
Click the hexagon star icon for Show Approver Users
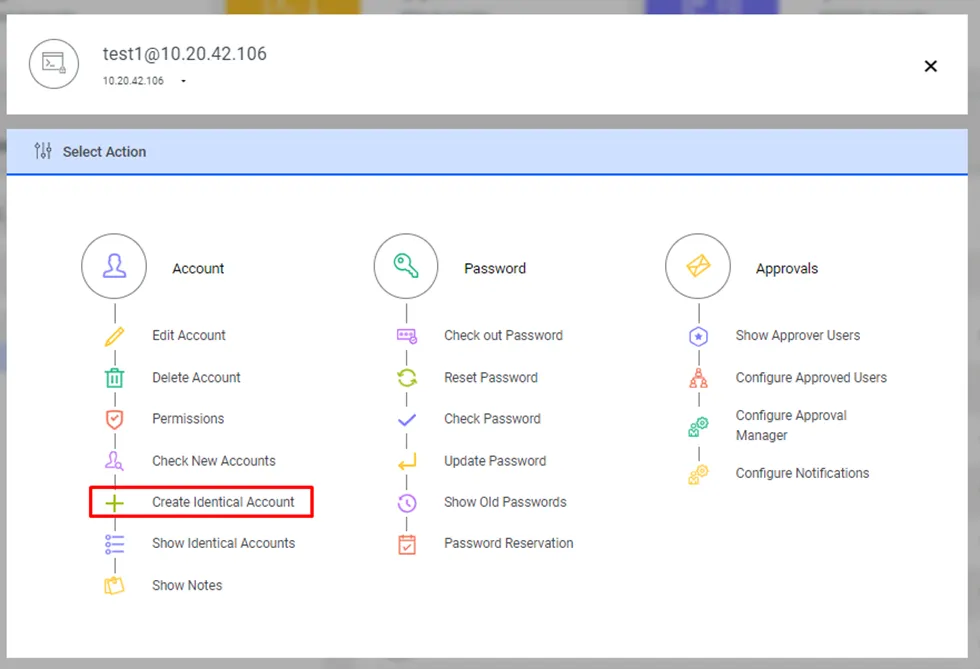(698, 336)
